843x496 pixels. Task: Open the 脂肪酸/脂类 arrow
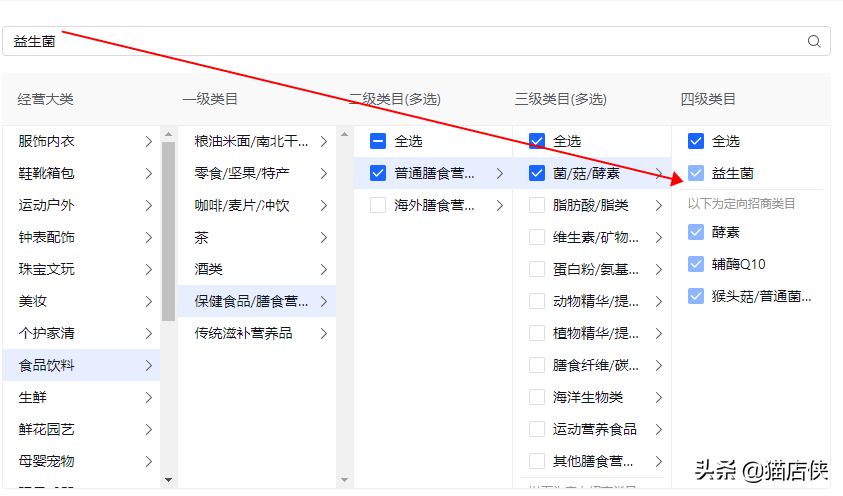pos(659,205)
